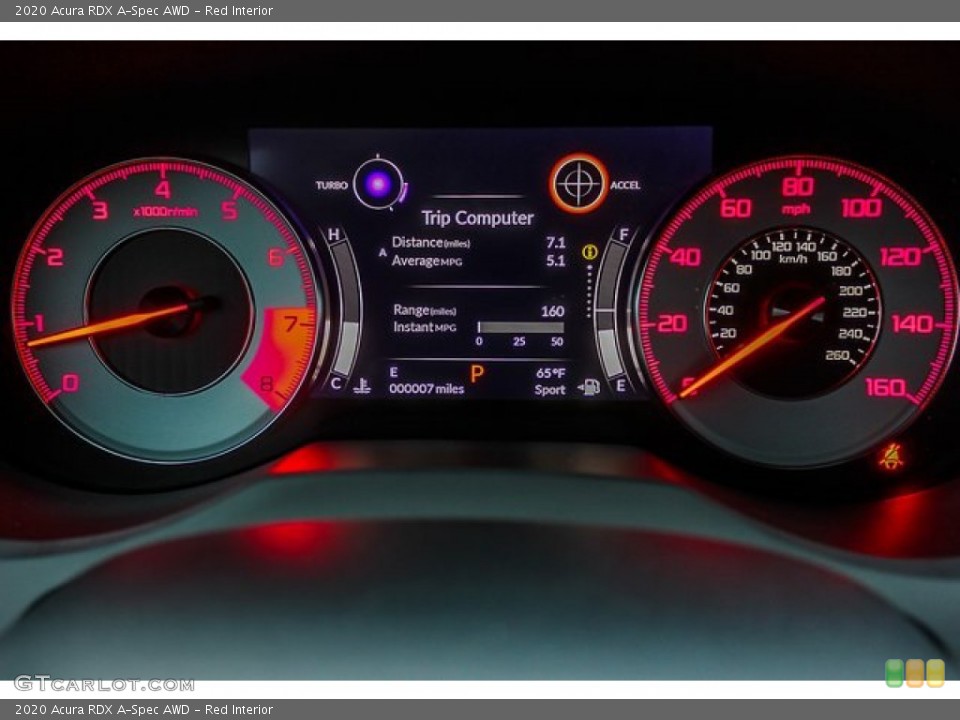Click the Range (miles) label
Screen dimensions: 960x720
(425, 310)
